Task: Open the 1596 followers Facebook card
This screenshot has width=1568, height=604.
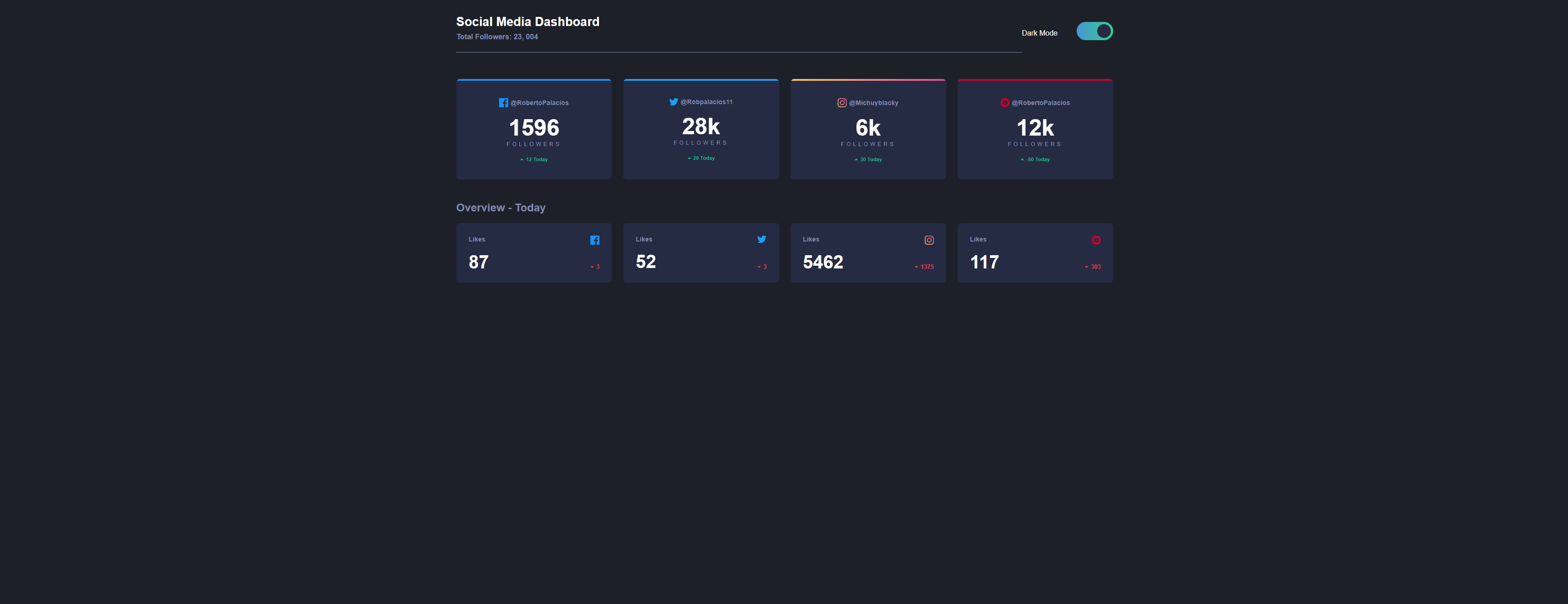Action: click(533, 128)
